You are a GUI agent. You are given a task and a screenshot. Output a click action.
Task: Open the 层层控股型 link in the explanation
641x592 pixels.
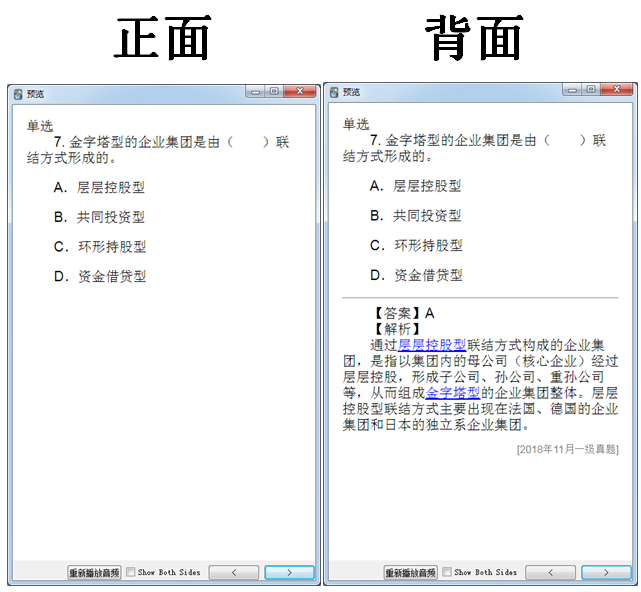coord(432,345)
